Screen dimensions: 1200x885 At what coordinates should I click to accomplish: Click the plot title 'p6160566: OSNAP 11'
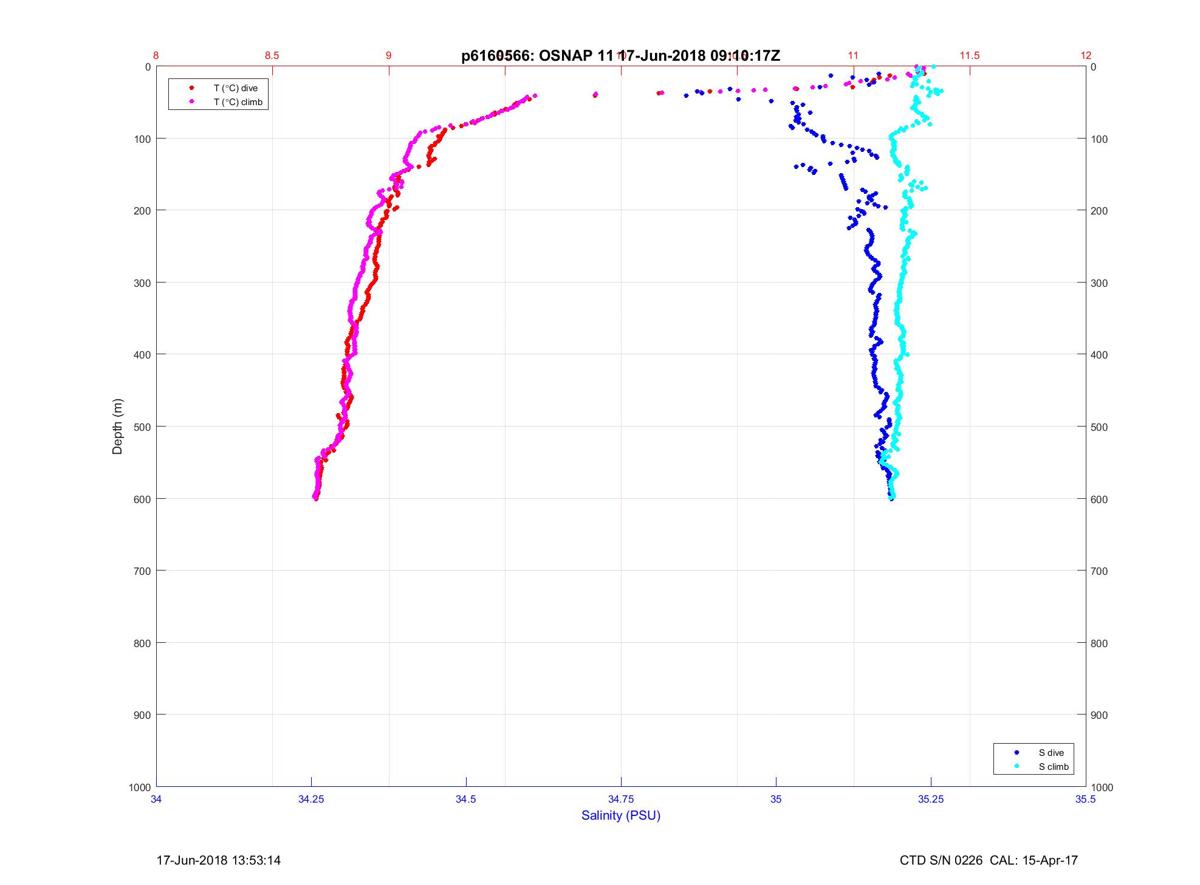point(538,56)
